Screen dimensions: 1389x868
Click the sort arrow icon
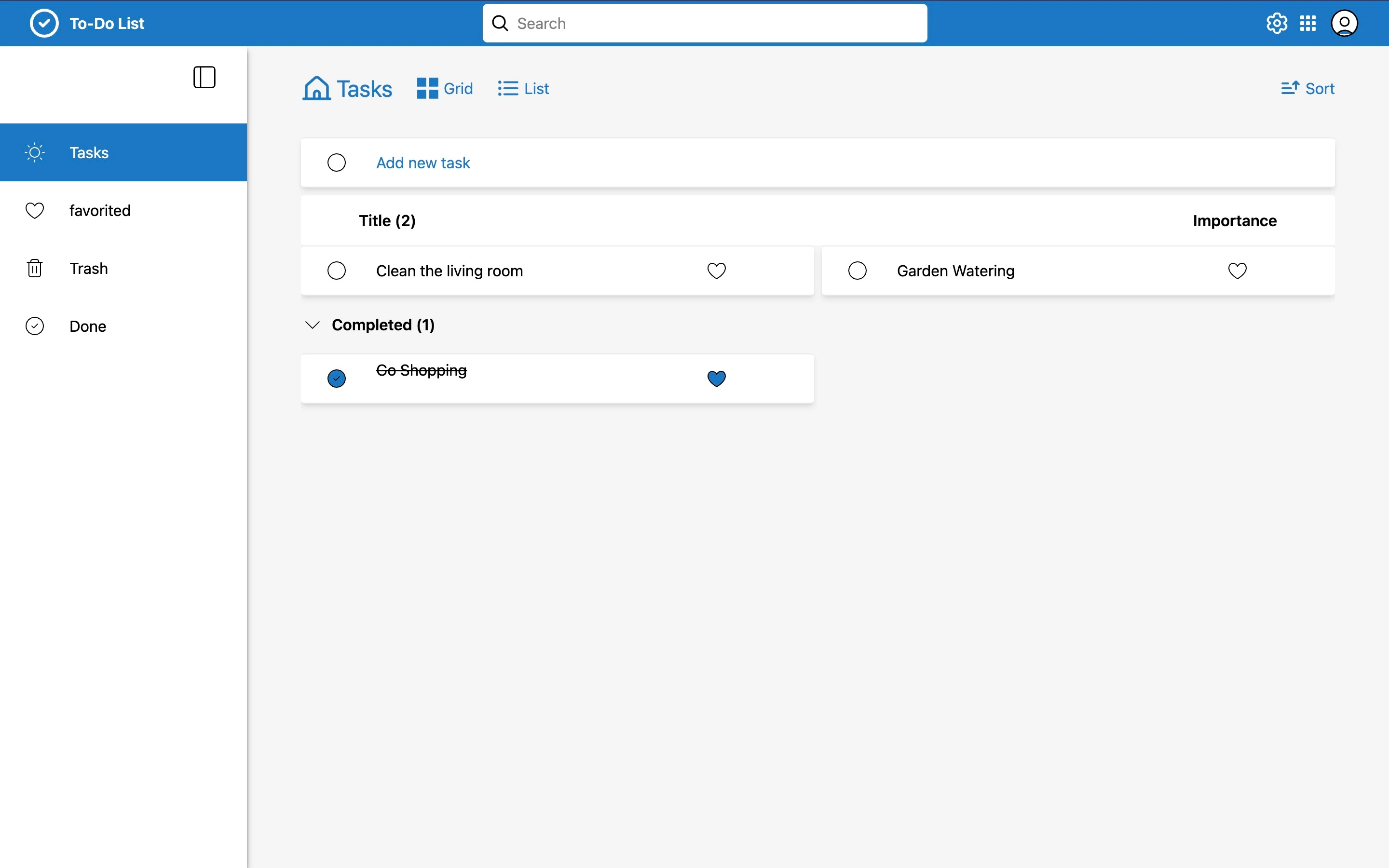pyautogui.click(x=1290, y=88)
